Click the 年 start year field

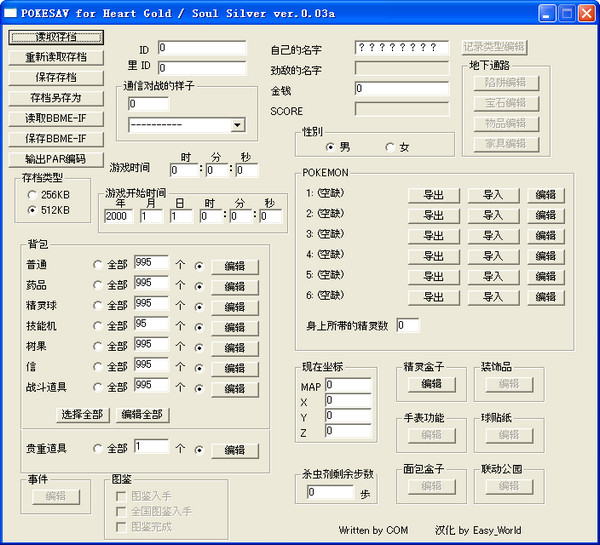pos(119,216)
